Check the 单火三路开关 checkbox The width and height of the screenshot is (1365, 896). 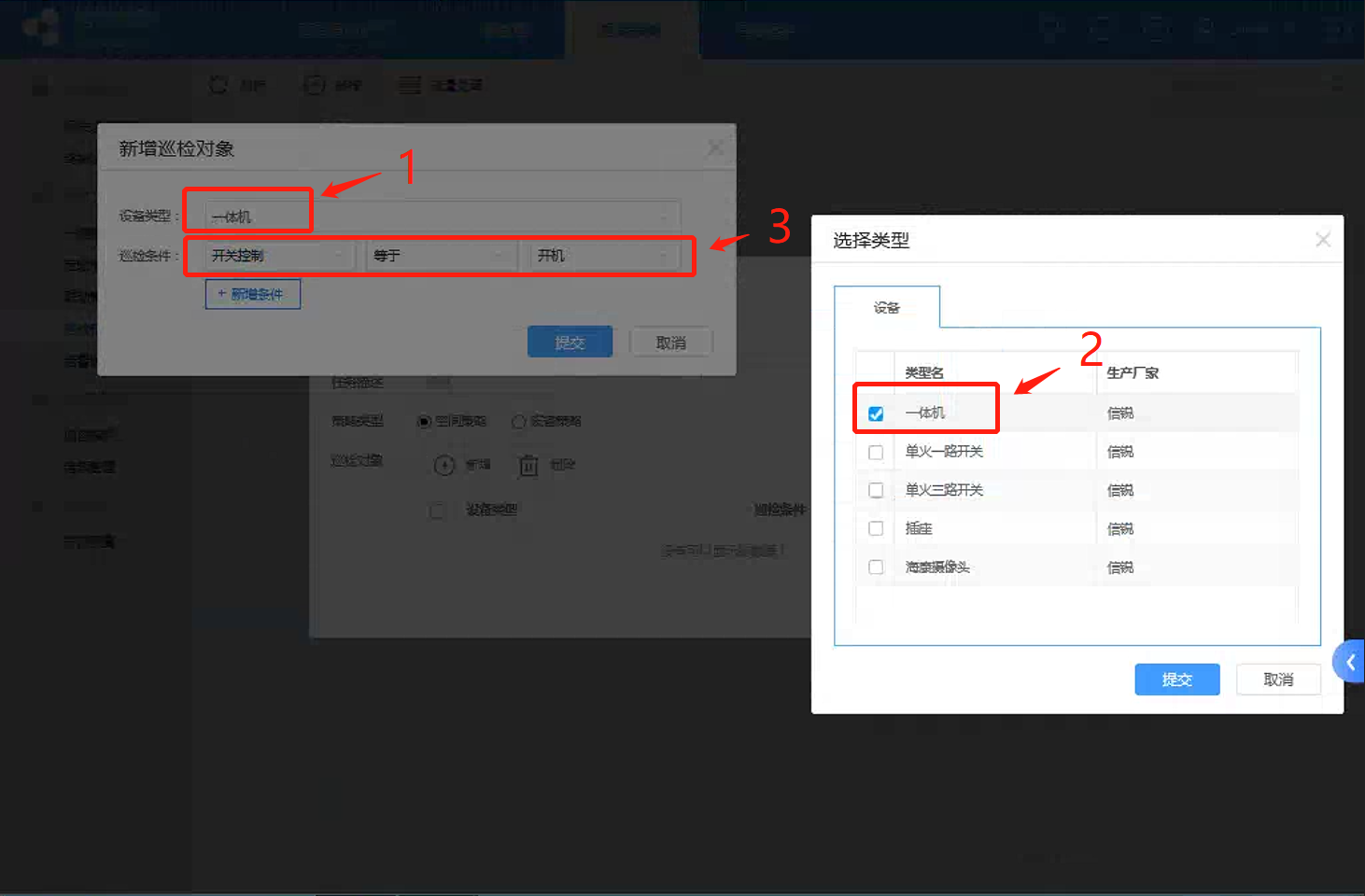point(876,490)
